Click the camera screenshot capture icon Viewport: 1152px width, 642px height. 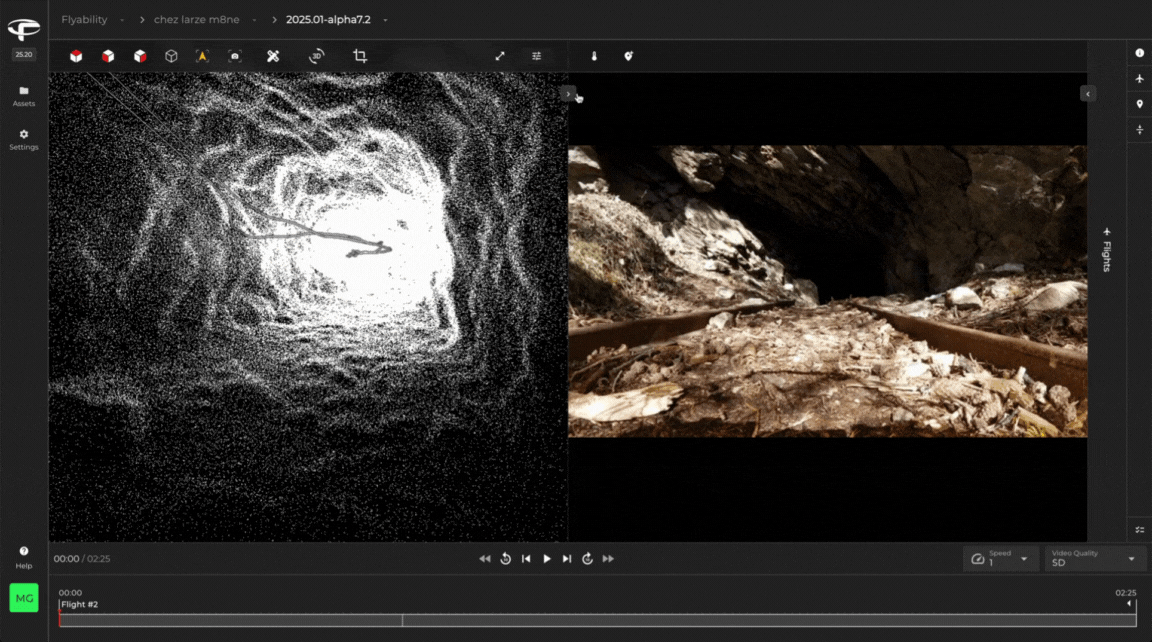pos(235,56)
